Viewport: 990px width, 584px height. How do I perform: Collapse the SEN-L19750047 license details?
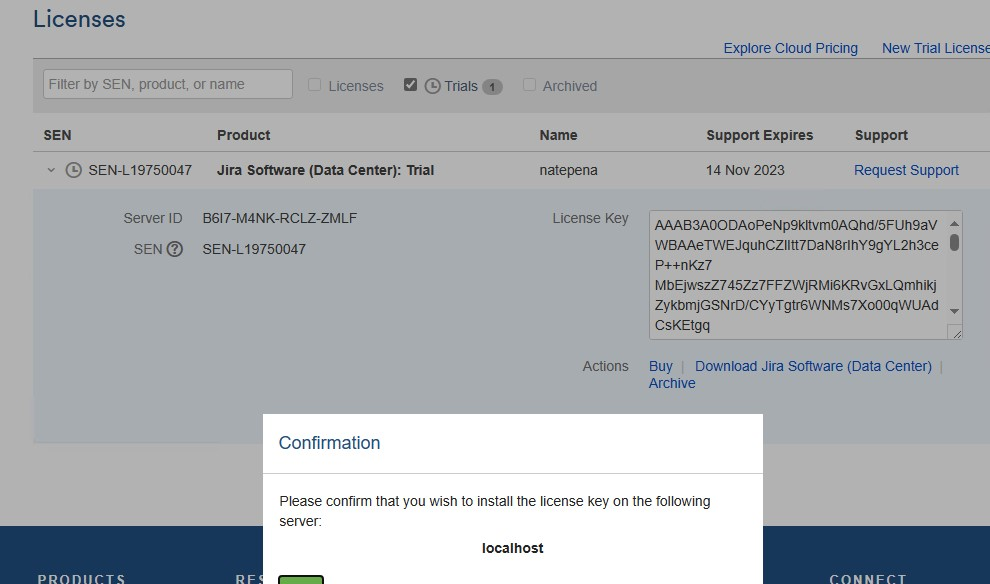(x=51, y=170)
